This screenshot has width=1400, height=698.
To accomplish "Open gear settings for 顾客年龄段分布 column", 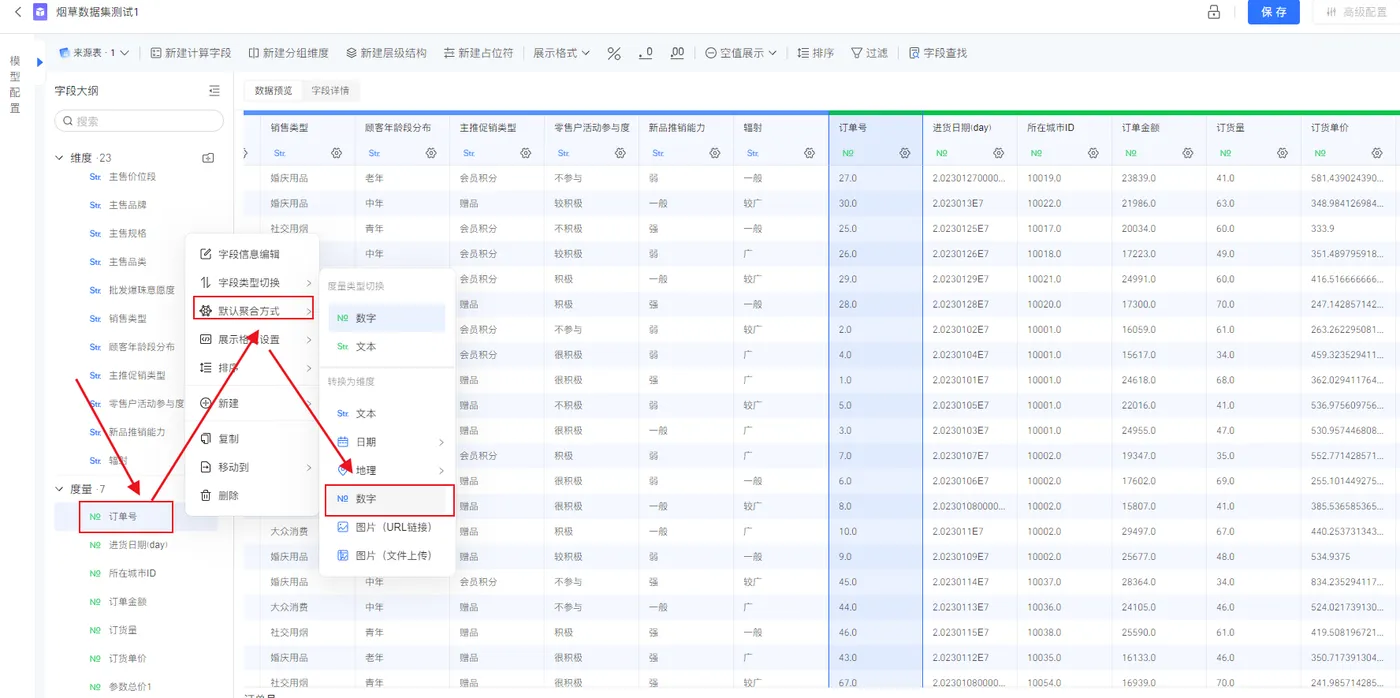I will tap(431, 153).
